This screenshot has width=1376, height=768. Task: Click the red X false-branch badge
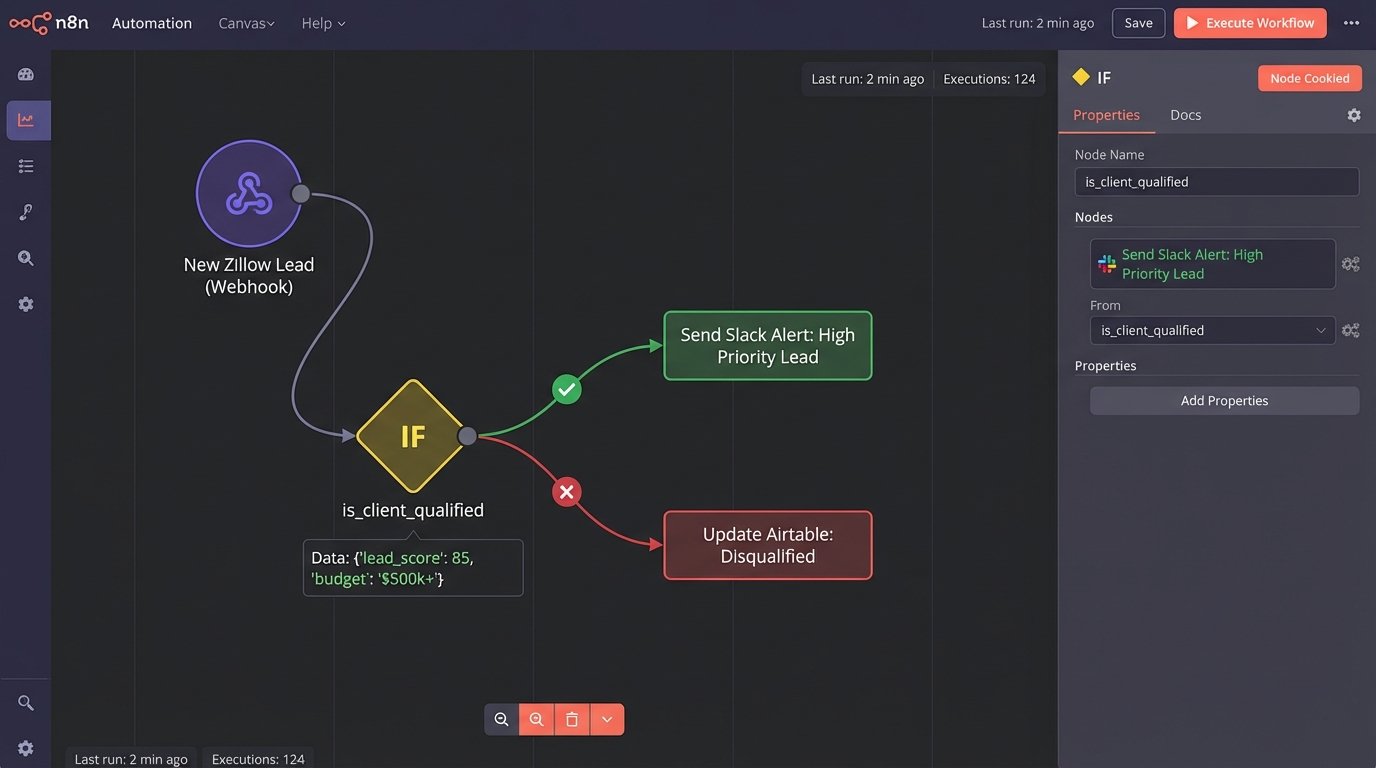pyautogui.click(x=567, y=491)
